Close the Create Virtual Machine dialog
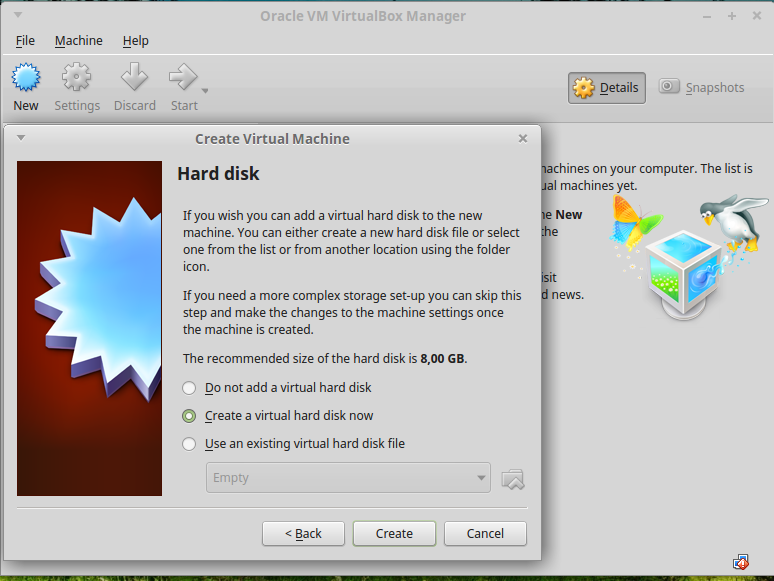Screen dimensions: 774x581 tap(523, 139)
